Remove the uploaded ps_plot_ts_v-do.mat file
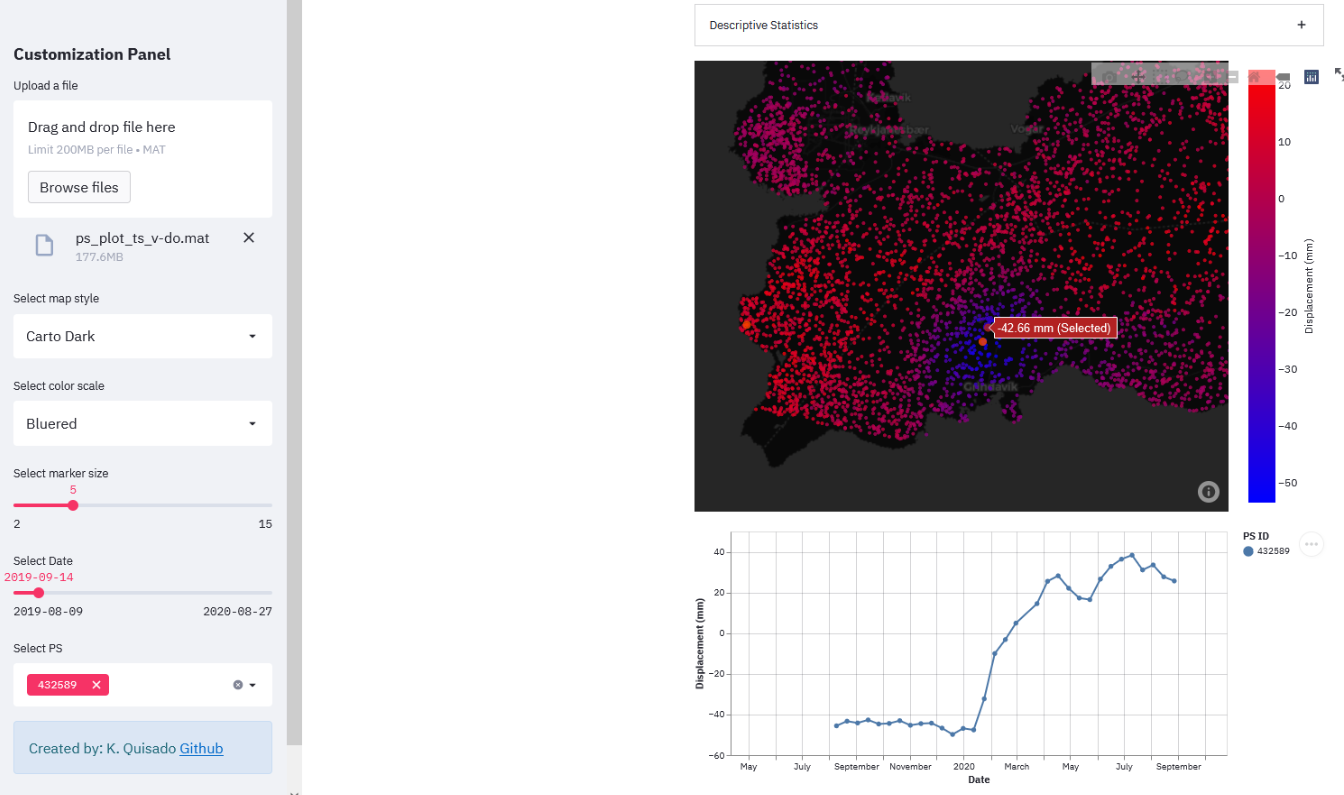Image resolution: width=1344 pixels, height=795 pixels. [x=248, y=238]
